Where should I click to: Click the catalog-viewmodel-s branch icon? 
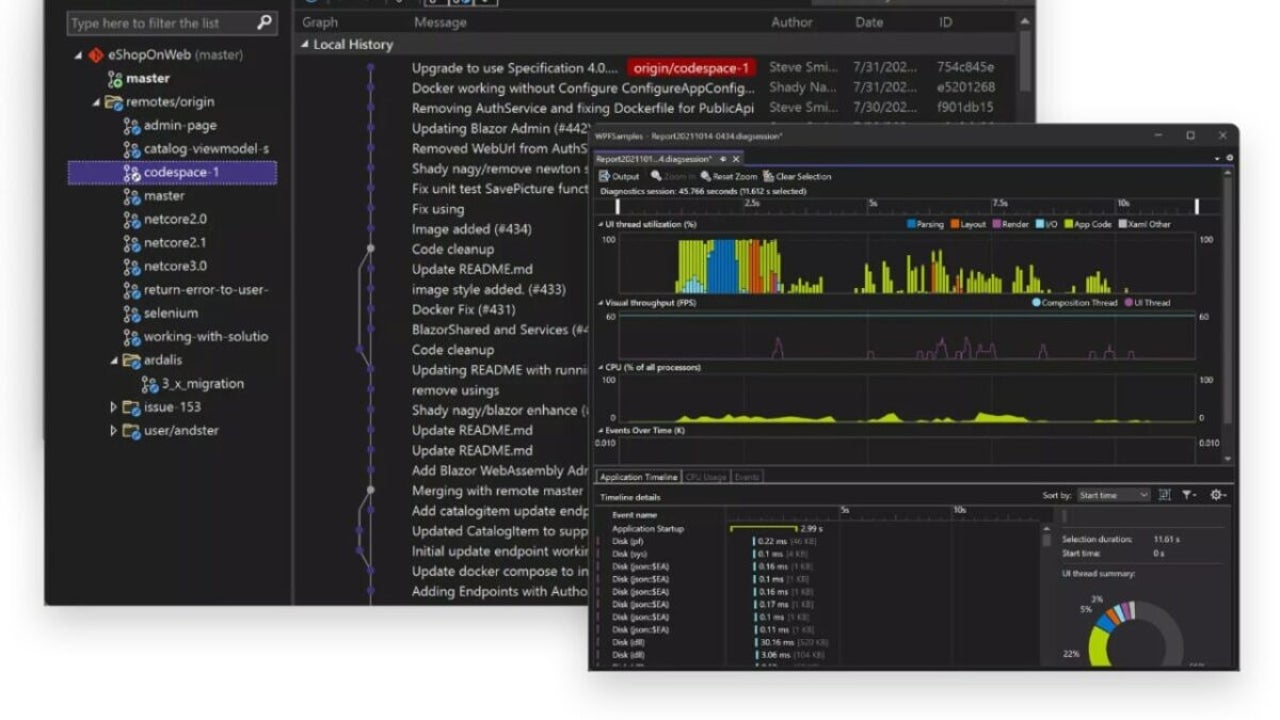point(131,149)
